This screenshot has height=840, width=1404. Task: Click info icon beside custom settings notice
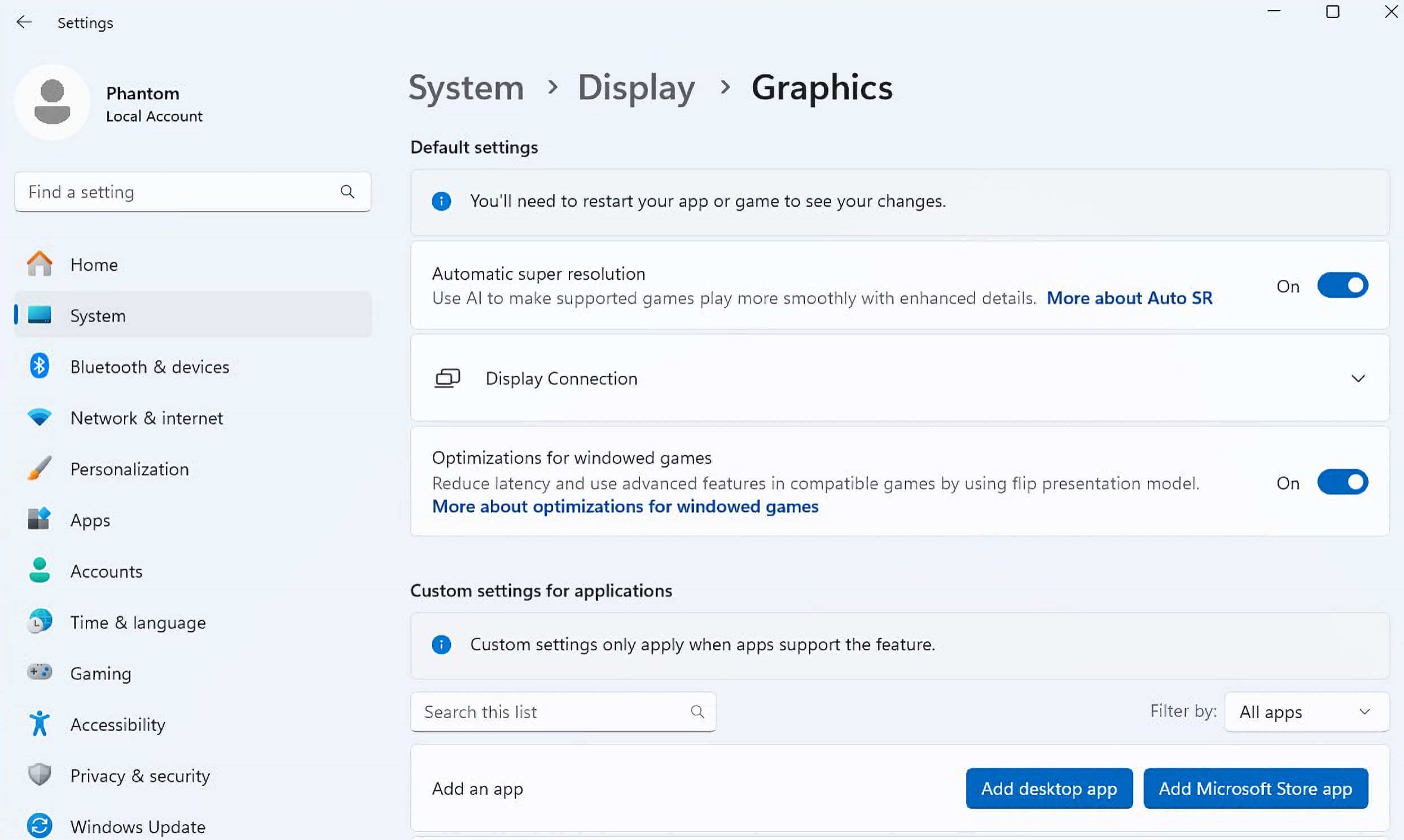pyautogui.click(x=442, y=644)
